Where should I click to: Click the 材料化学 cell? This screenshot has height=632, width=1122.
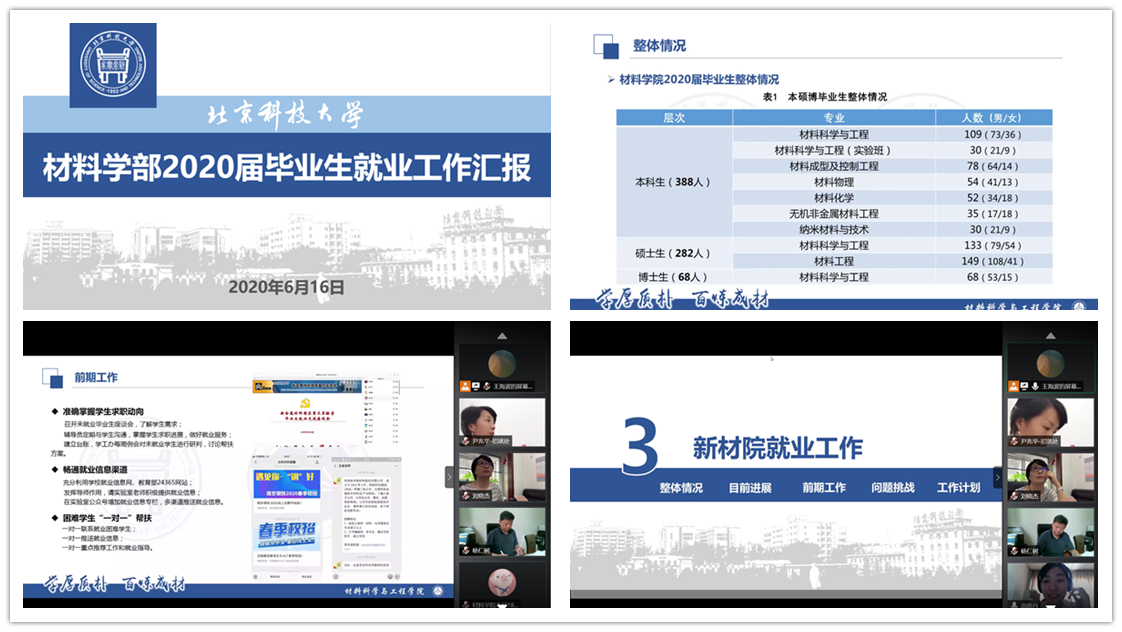(x=834, y=198)
